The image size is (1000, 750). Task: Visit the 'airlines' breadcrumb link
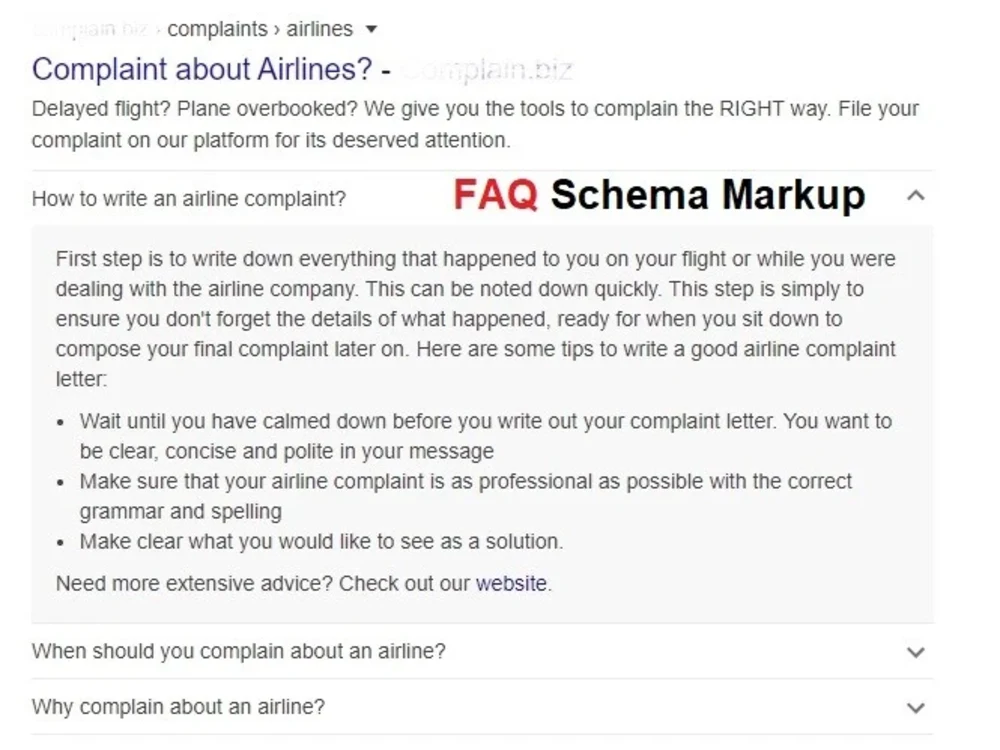pyautogui.click(x=320, y=29)
